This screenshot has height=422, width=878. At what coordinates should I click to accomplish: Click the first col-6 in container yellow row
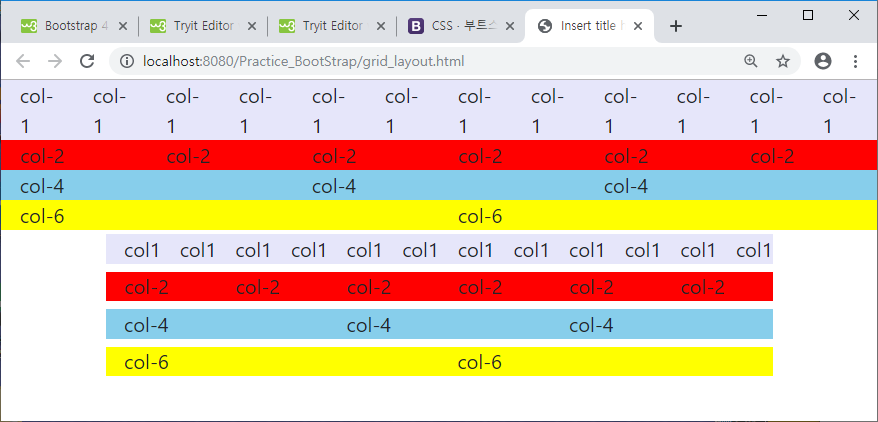(147, 363)
